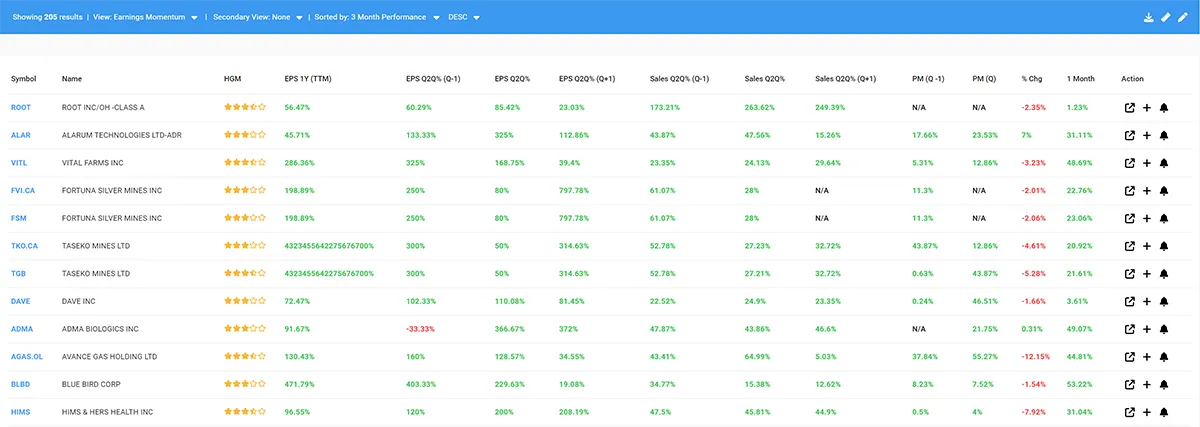Sort by Symbol column header
Viewport: 1200px width, 427px height.
(x=23, y=79)
